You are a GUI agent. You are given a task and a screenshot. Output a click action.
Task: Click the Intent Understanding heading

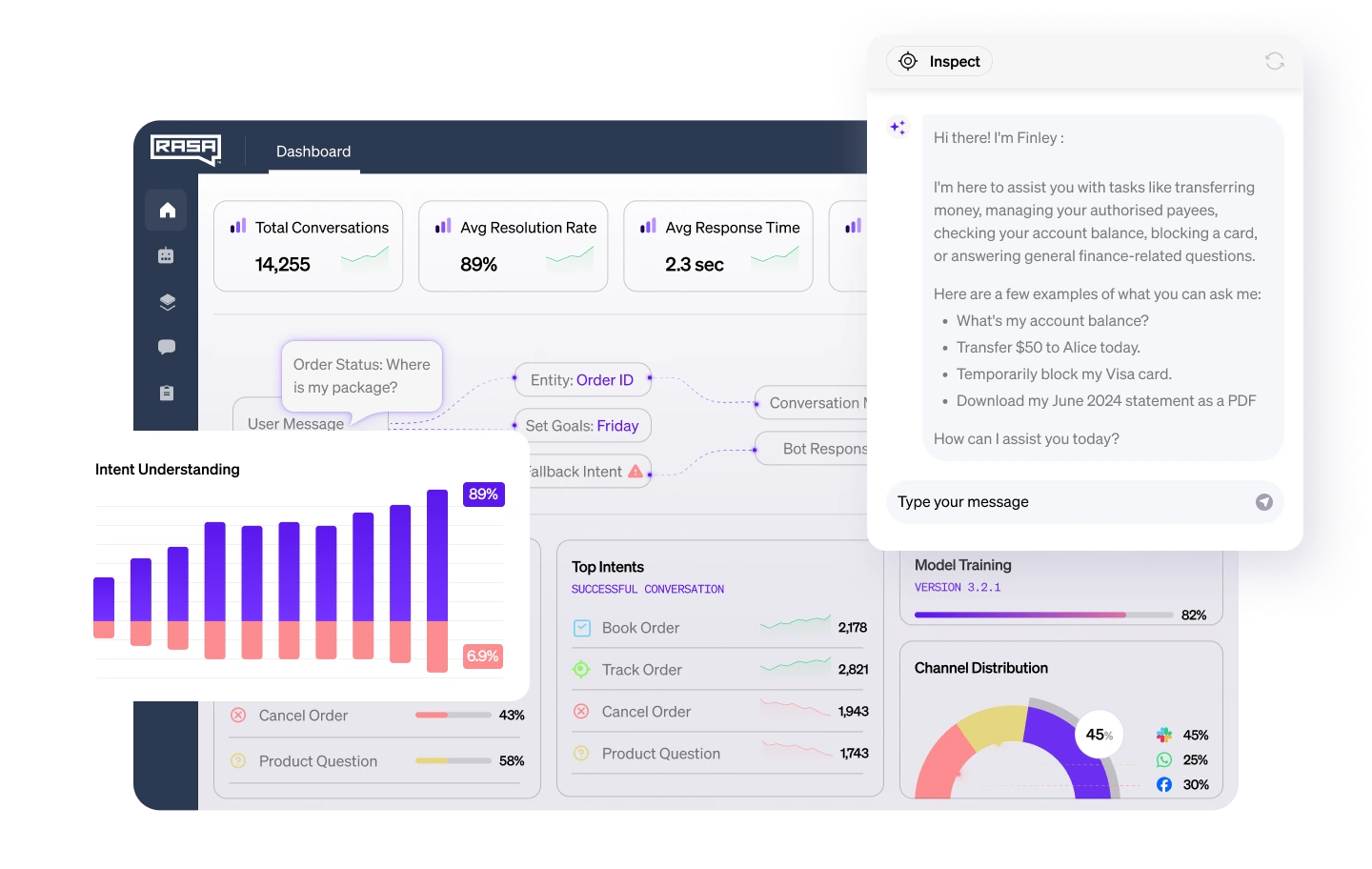coord(168,470)
